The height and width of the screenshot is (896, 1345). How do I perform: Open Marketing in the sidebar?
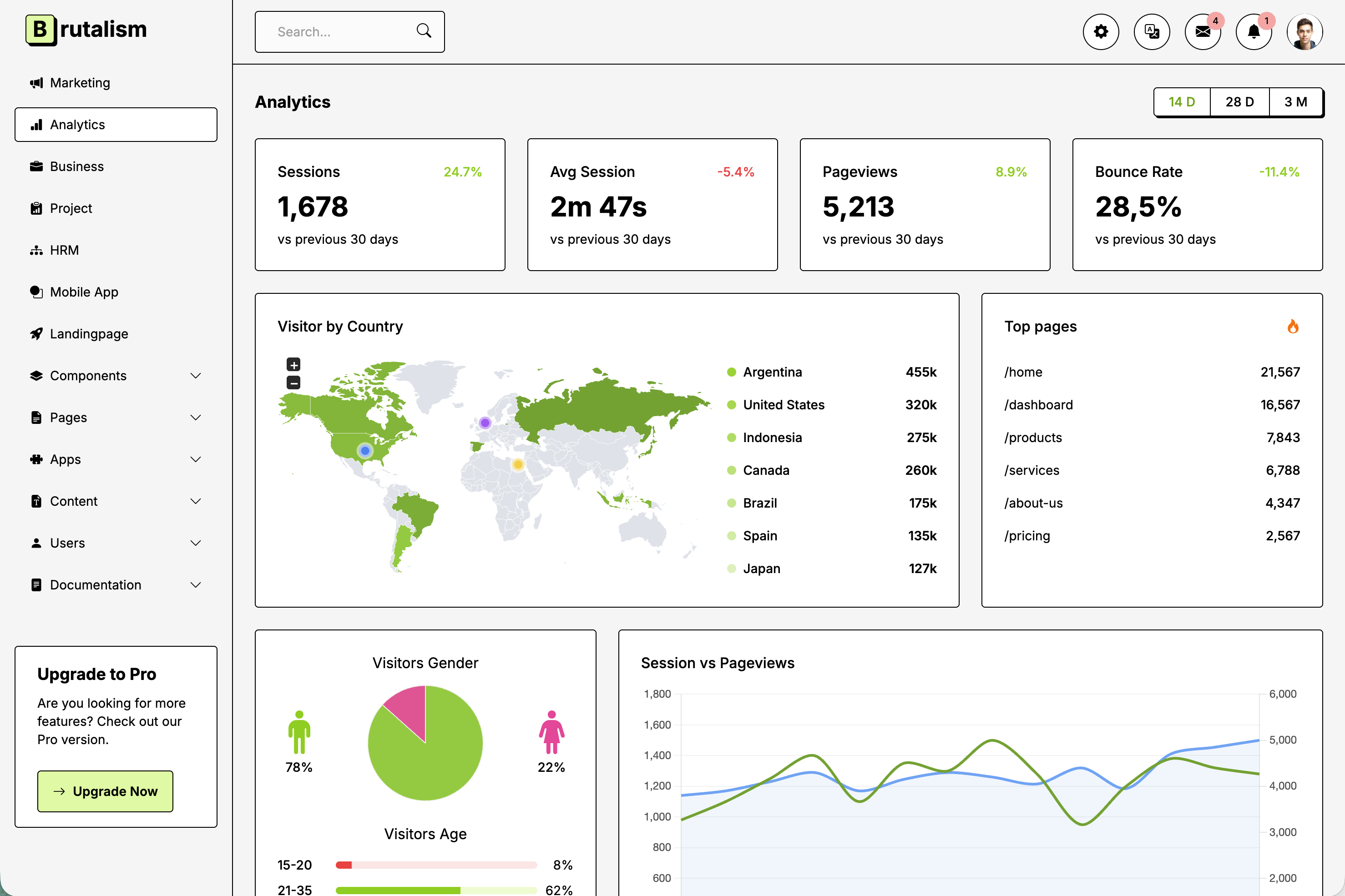tap(116, 83)
